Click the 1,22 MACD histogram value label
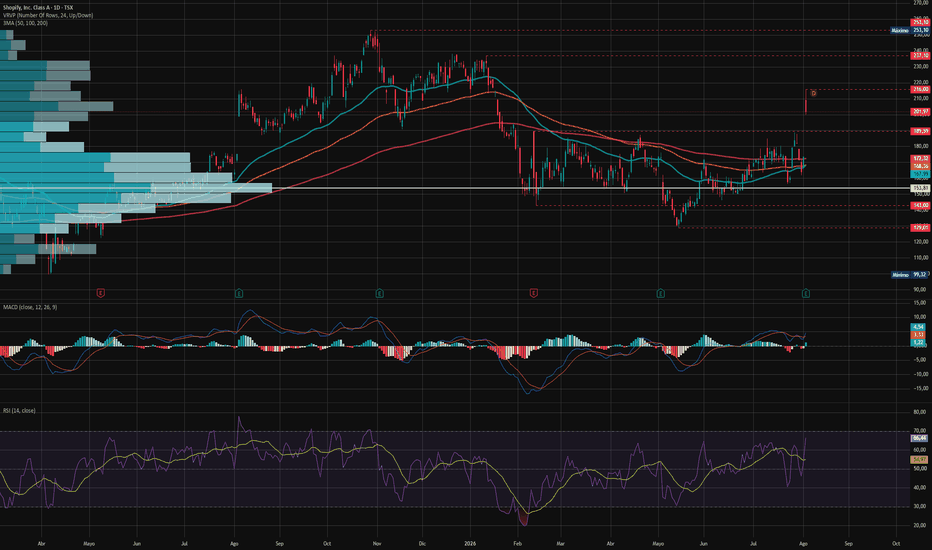The height and width of the screenshot is (550, 932). (918, 343)
